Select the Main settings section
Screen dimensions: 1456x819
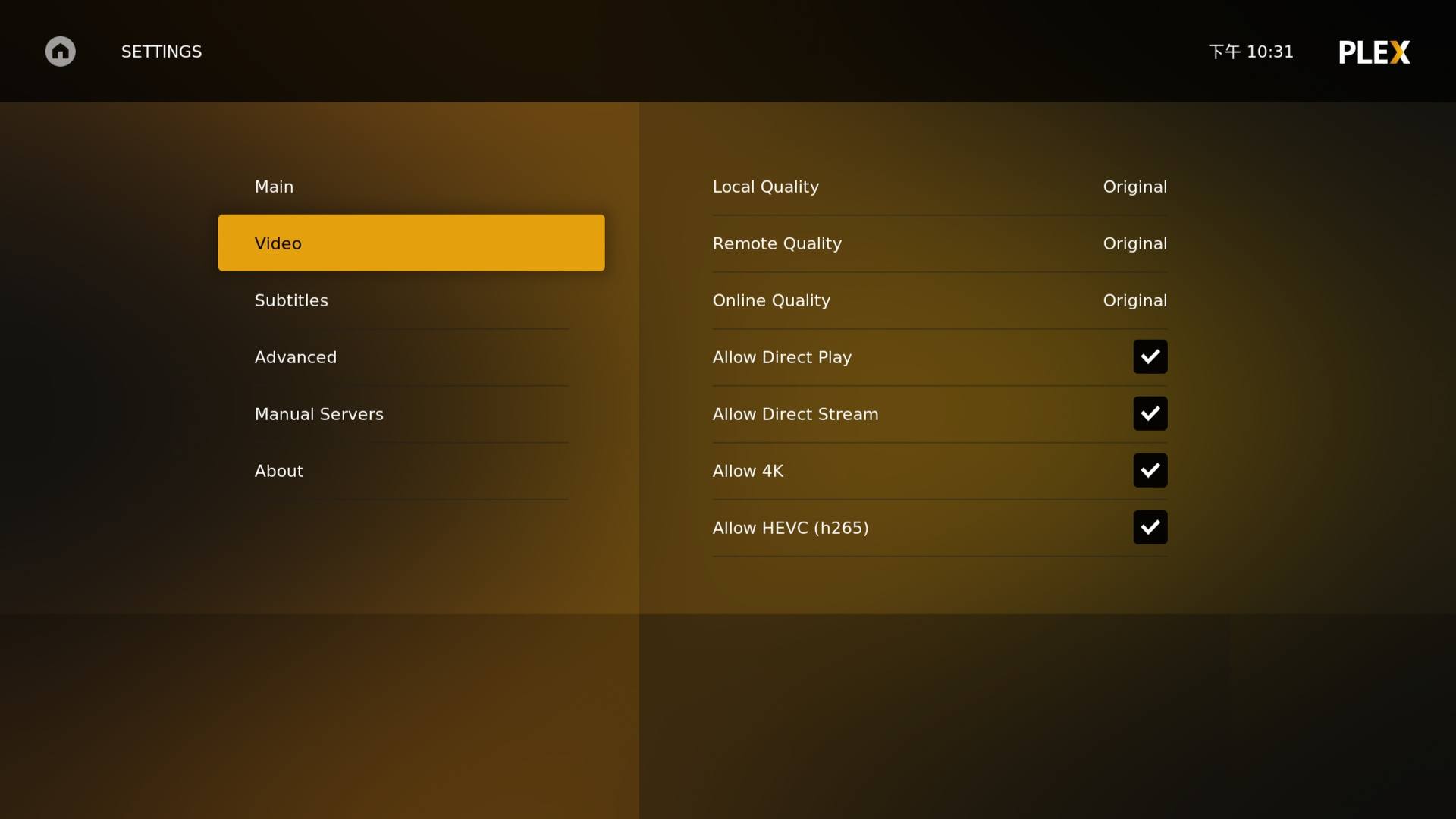pos(273,186)
